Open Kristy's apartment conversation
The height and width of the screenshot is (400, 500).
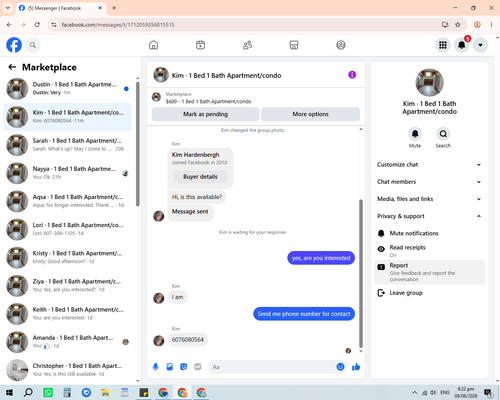pyautogui.click(x=67, y=257)
